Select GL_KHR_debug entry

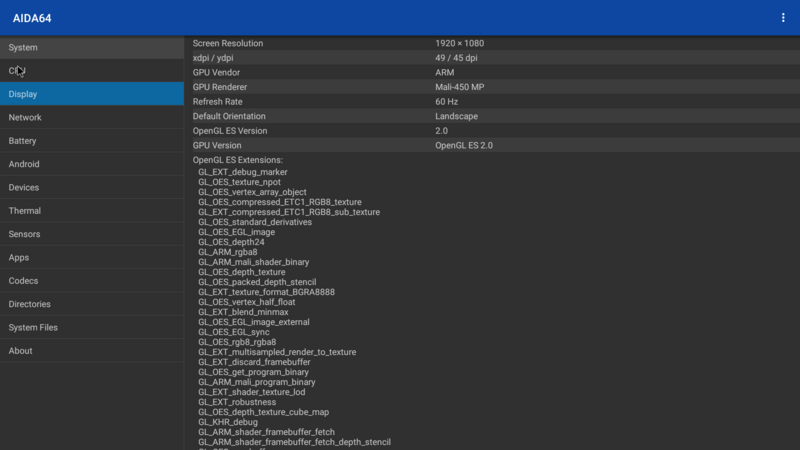pyautogui.click(x=228, y=422)
